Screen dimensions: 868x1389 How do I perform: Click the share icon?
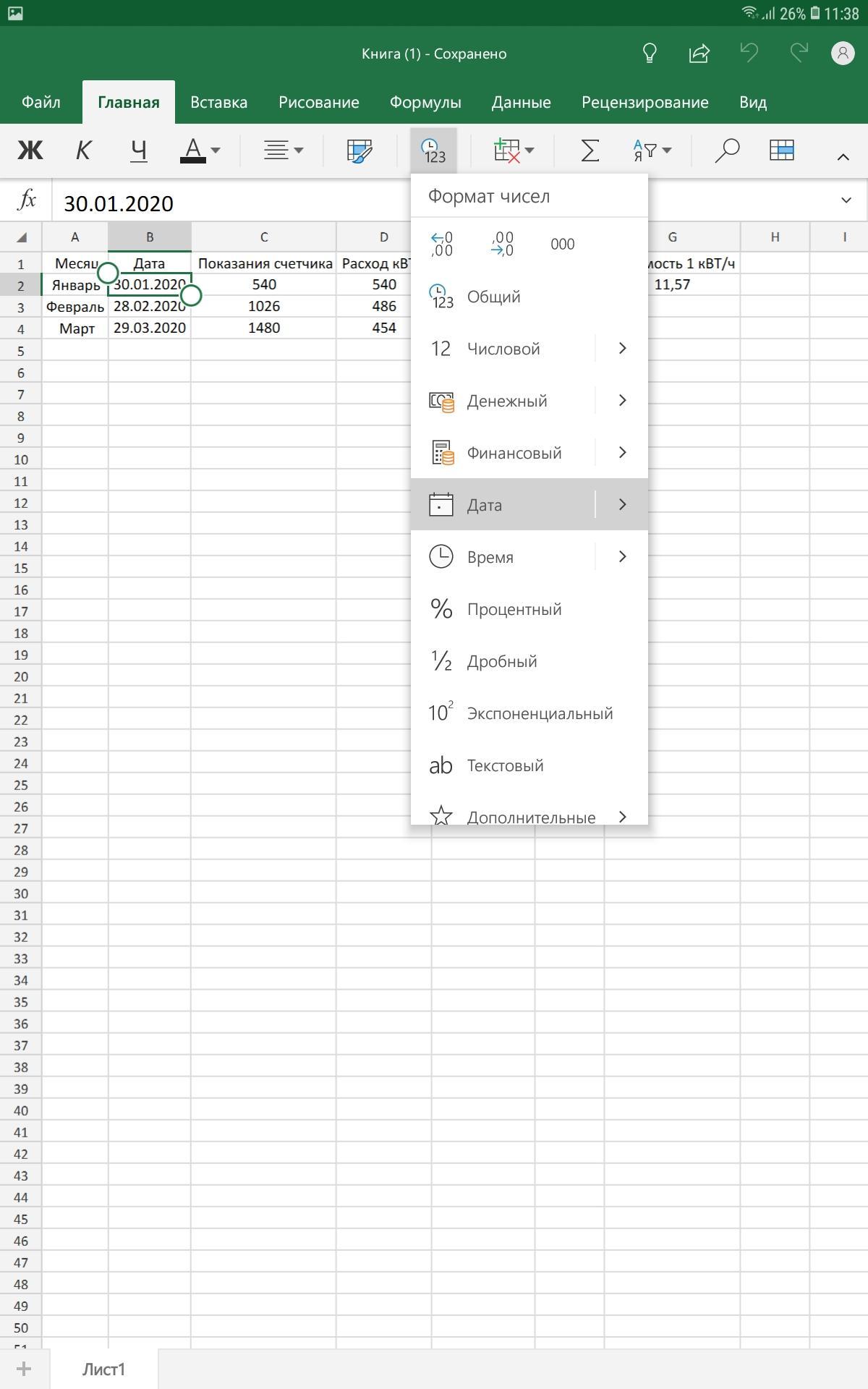[699, 53]
